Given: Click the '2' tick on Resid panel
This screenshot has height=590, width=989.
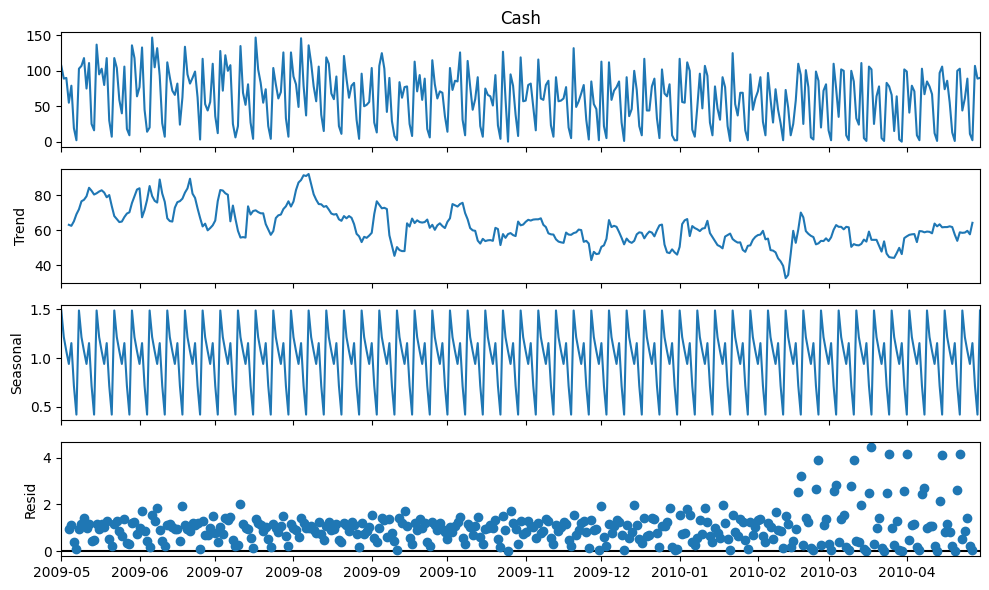Looking at the screenshot, I should click(x=47, y=505).
